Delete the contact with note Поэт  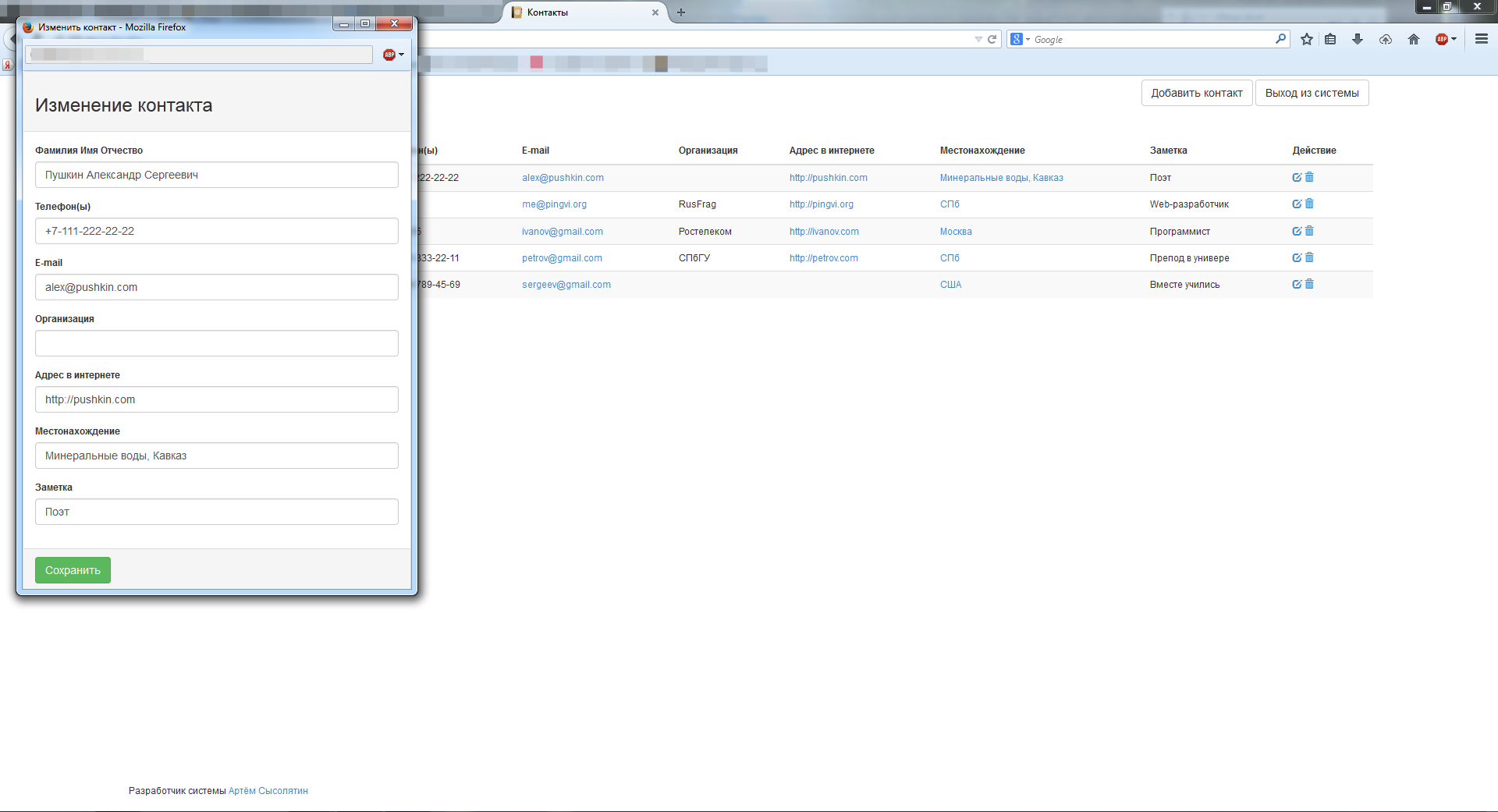[x=1309, y=177]
